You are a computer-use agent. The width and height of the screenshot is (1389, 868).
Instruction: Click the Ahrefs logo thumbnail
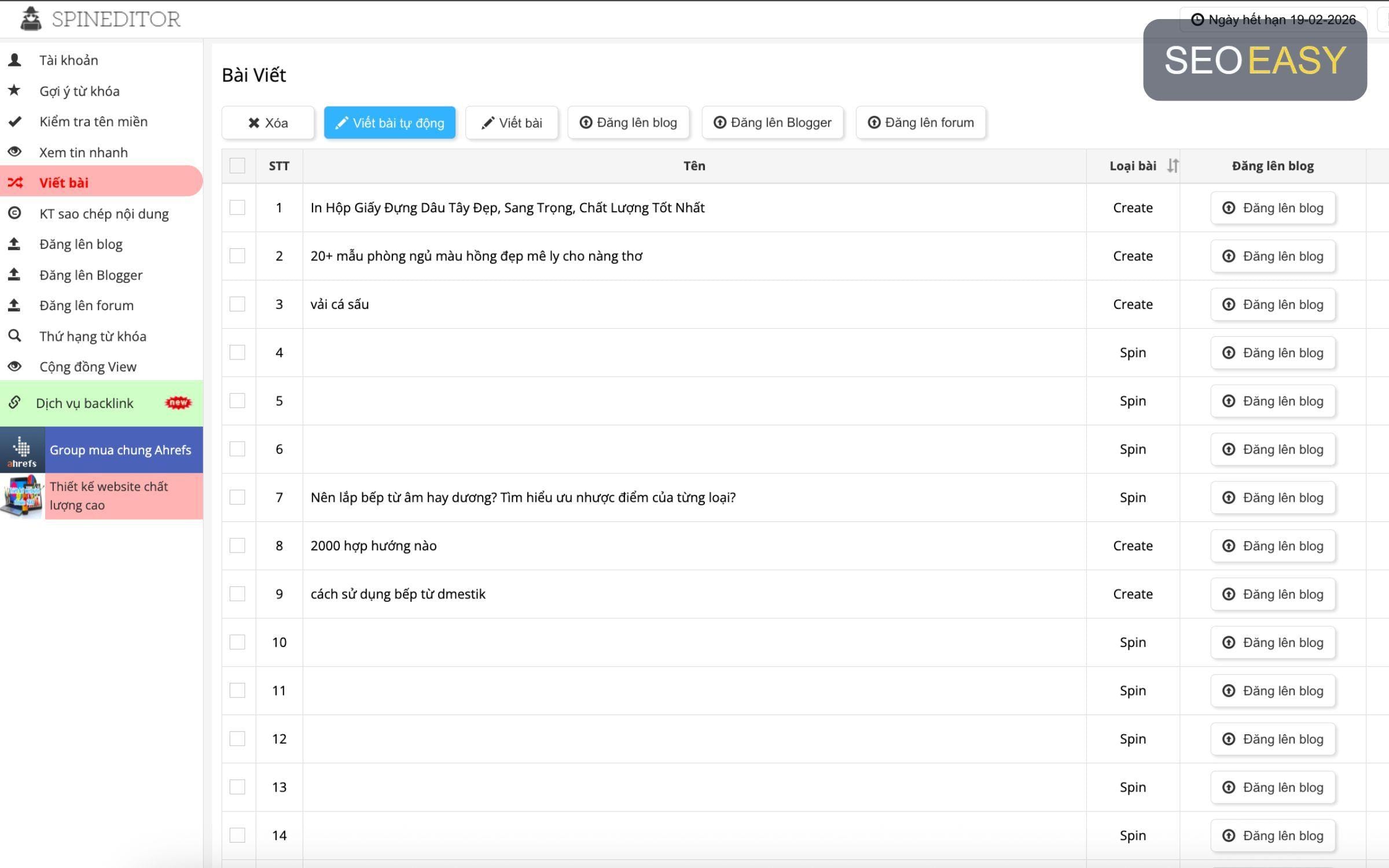[x=22, y=450]
